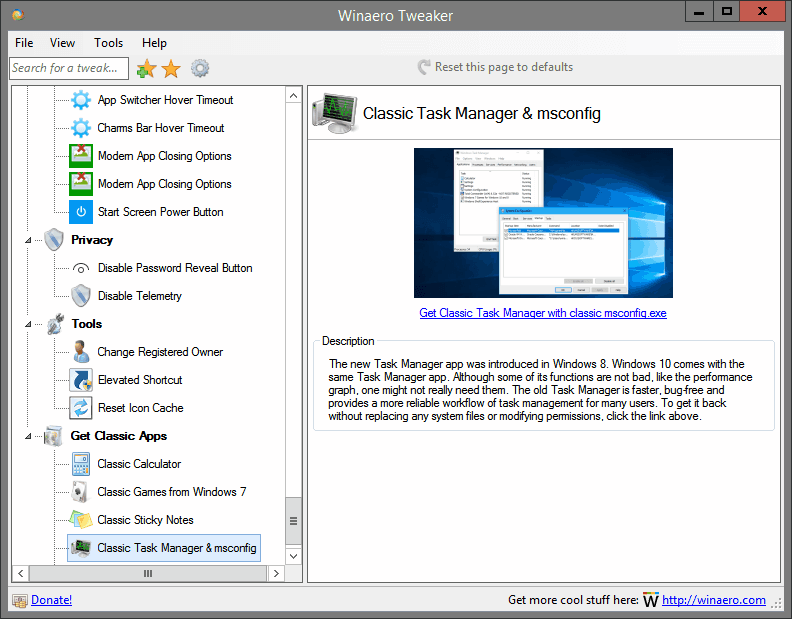This screenshot has height=619, width=792.
Task: Collapse the Get Classic Apps category
Action: pos(28,436)
